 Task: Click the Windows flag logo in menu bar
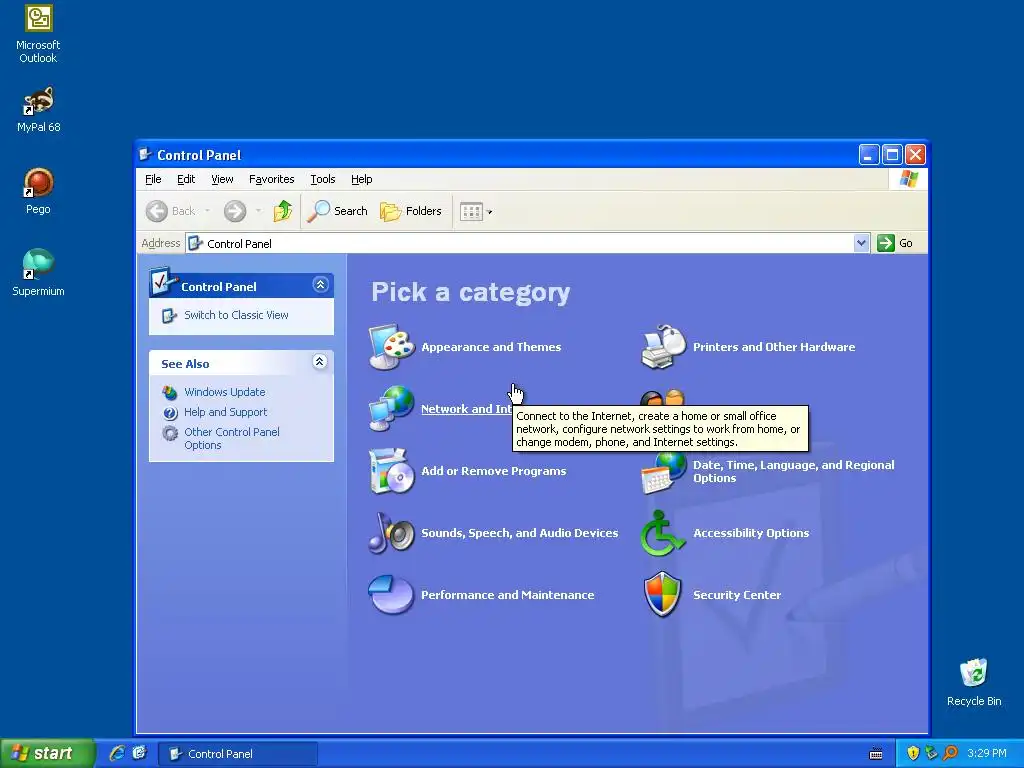tap(908, 179)
